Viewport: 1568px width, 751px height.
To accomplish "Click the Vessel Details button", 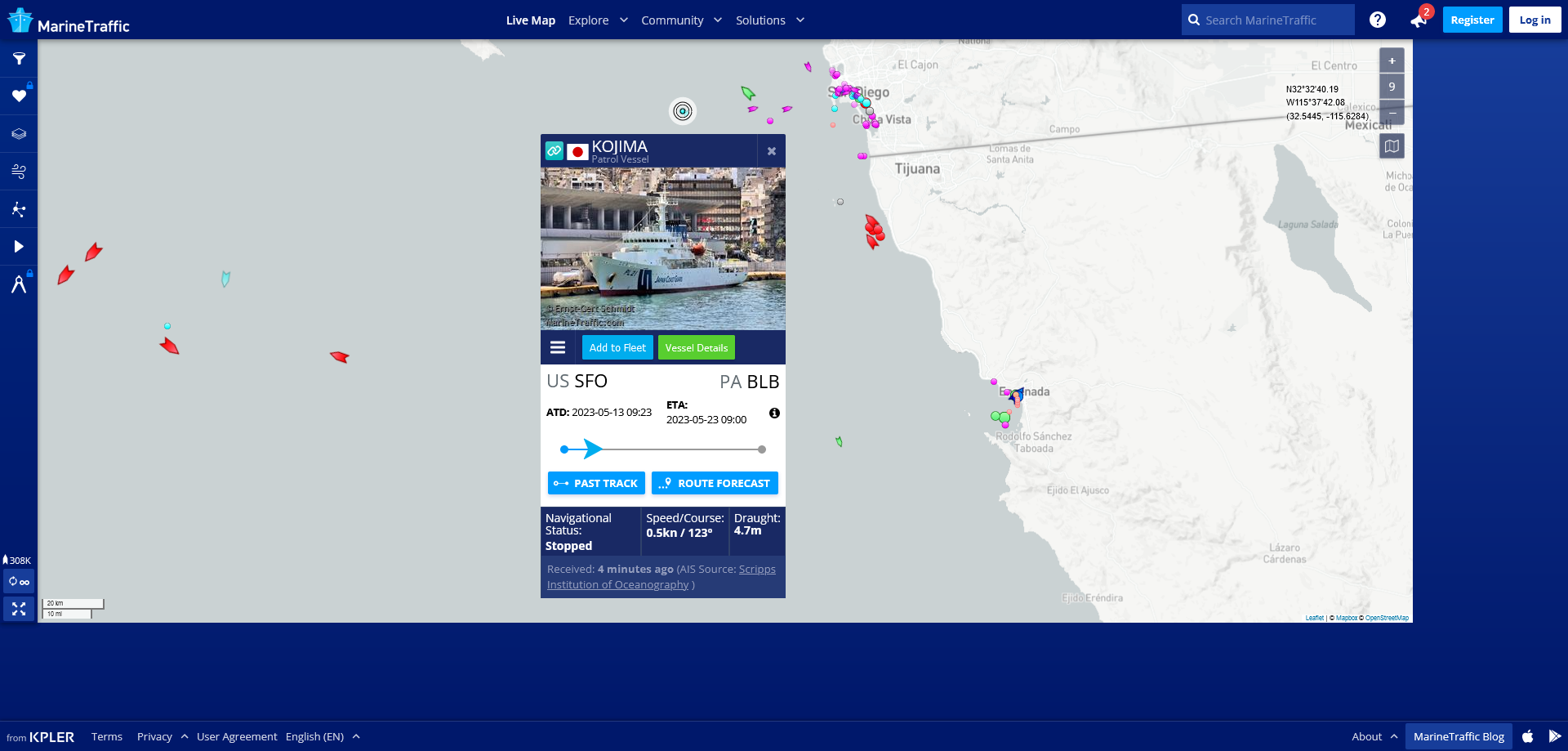I will click(697, 347).
